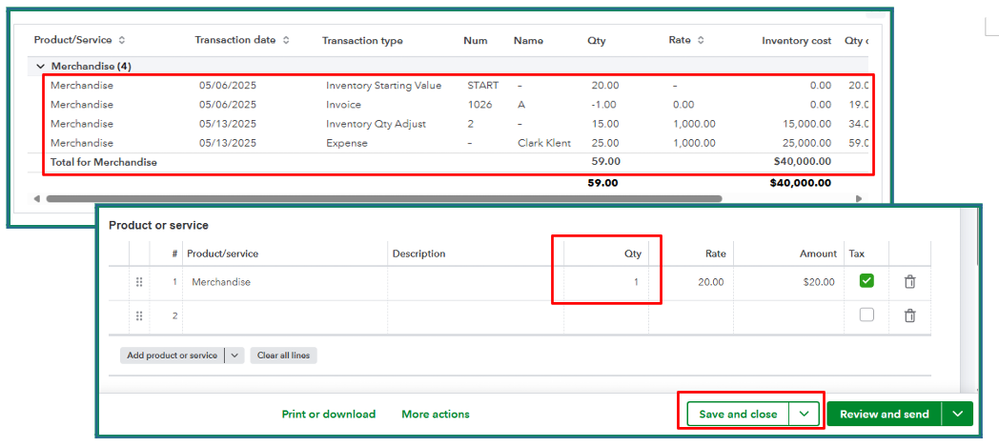Click the Merchandise product field on line 1
The width and height of the screenshot is (999, 446).
tap(285, 282)
